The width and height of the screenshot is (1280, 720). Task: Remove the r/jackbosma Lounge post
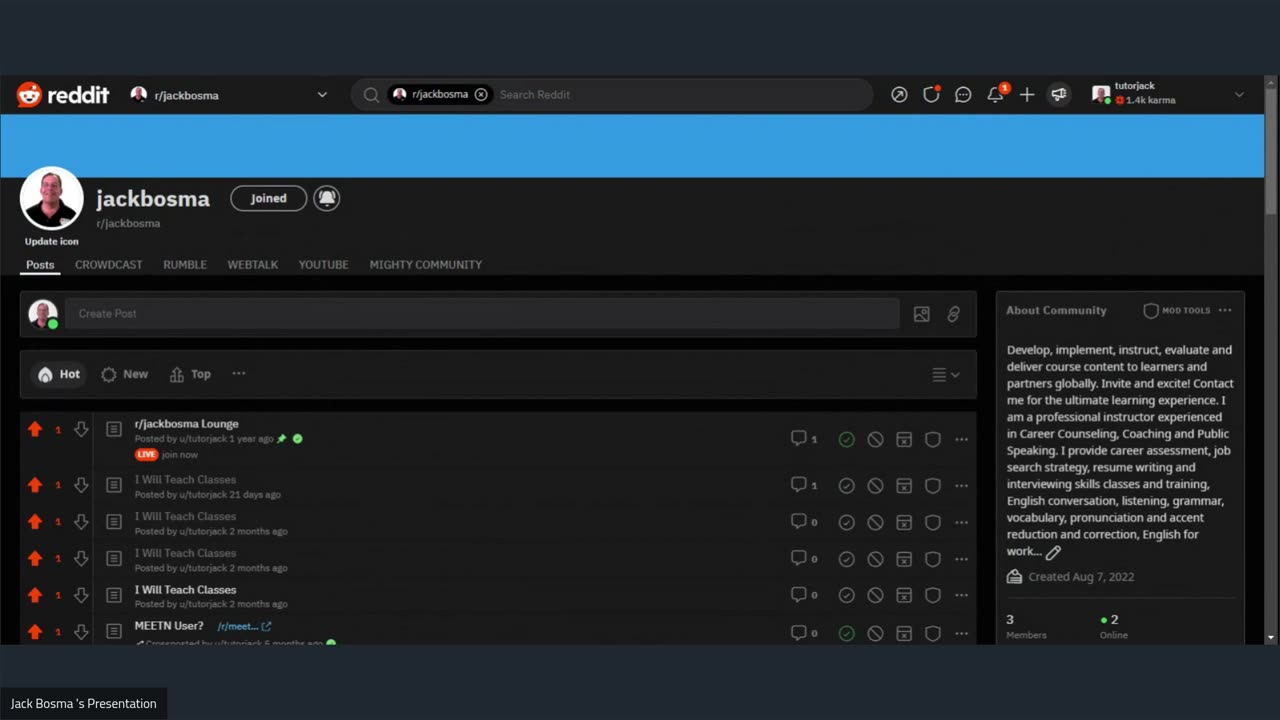click(875, 439)
